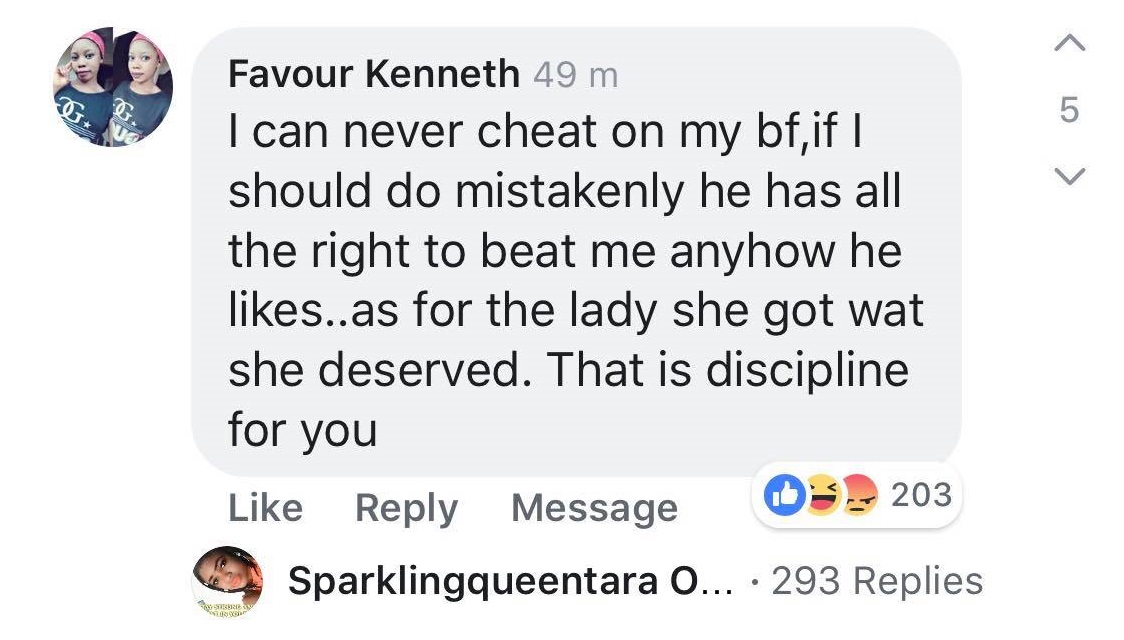Screen dimensions: 1124x640
Task: Open Favour Kenneth's profile picture
Action: pos(112,87)
